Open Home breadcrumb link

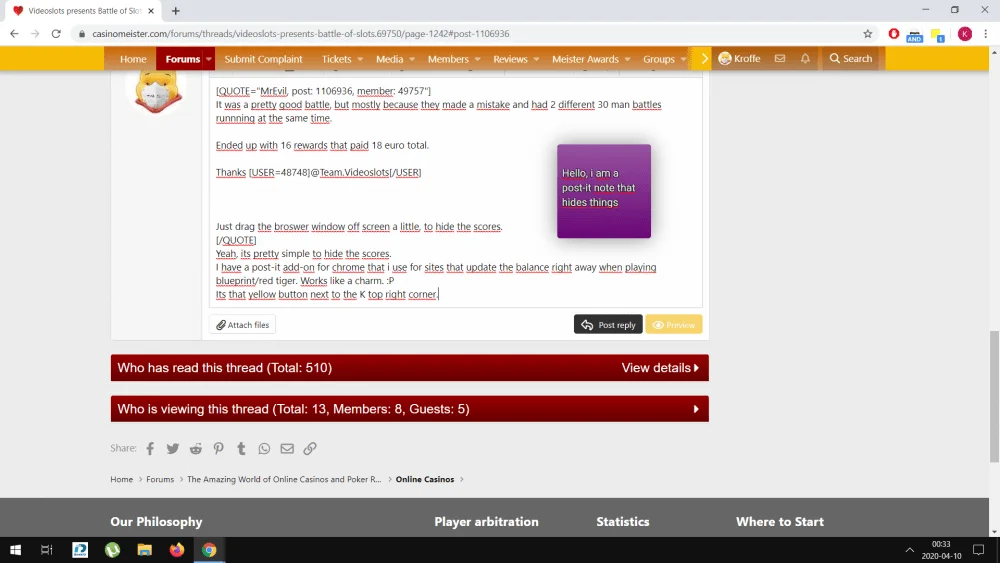(121, 479)
